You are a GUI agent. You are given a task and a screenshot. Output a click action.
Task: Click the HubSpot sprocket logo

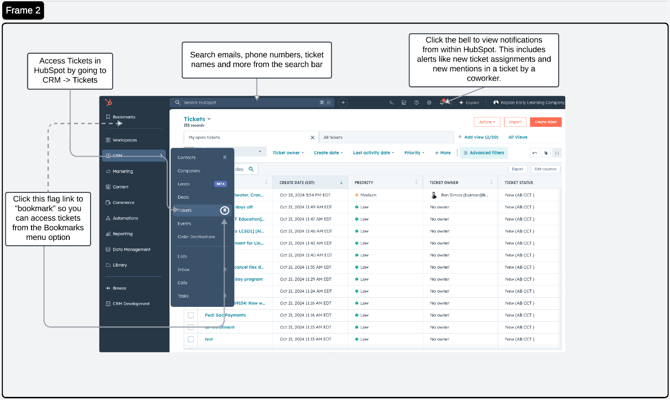tap(109, 102)
